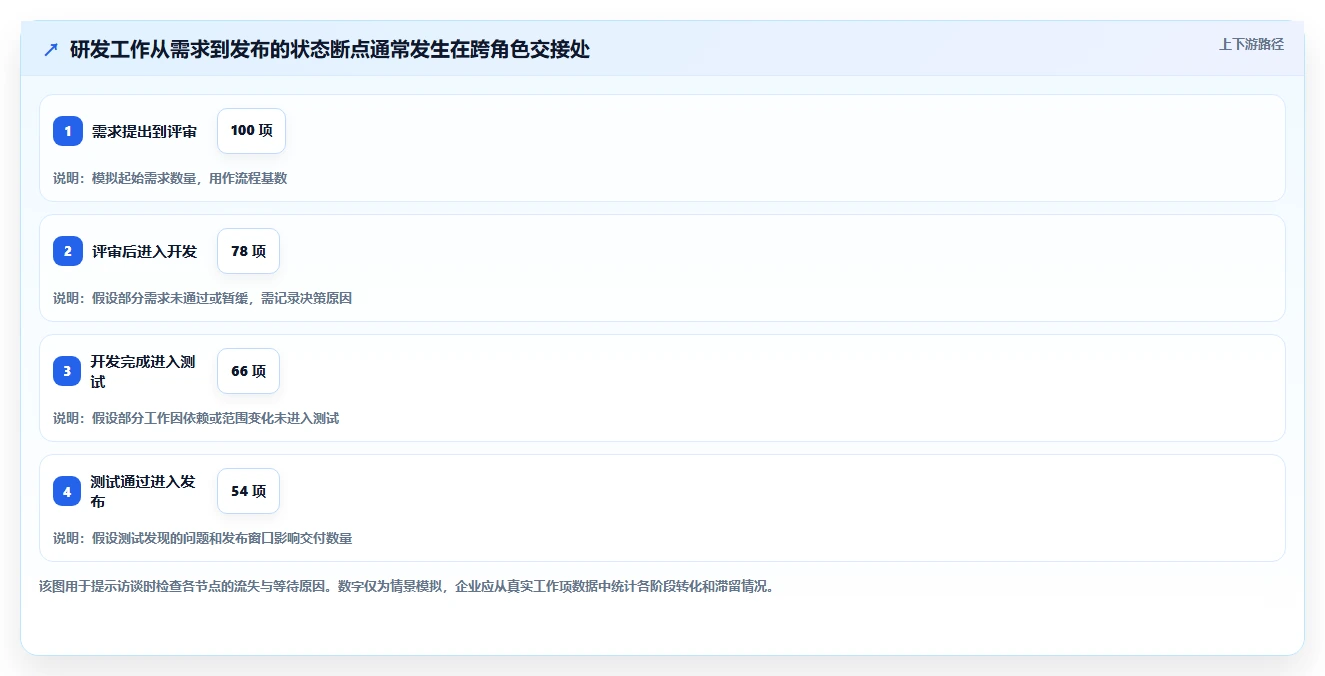Click the note about 依赖或范围变化
This screenshot has height=676, width=1325.
196,418
